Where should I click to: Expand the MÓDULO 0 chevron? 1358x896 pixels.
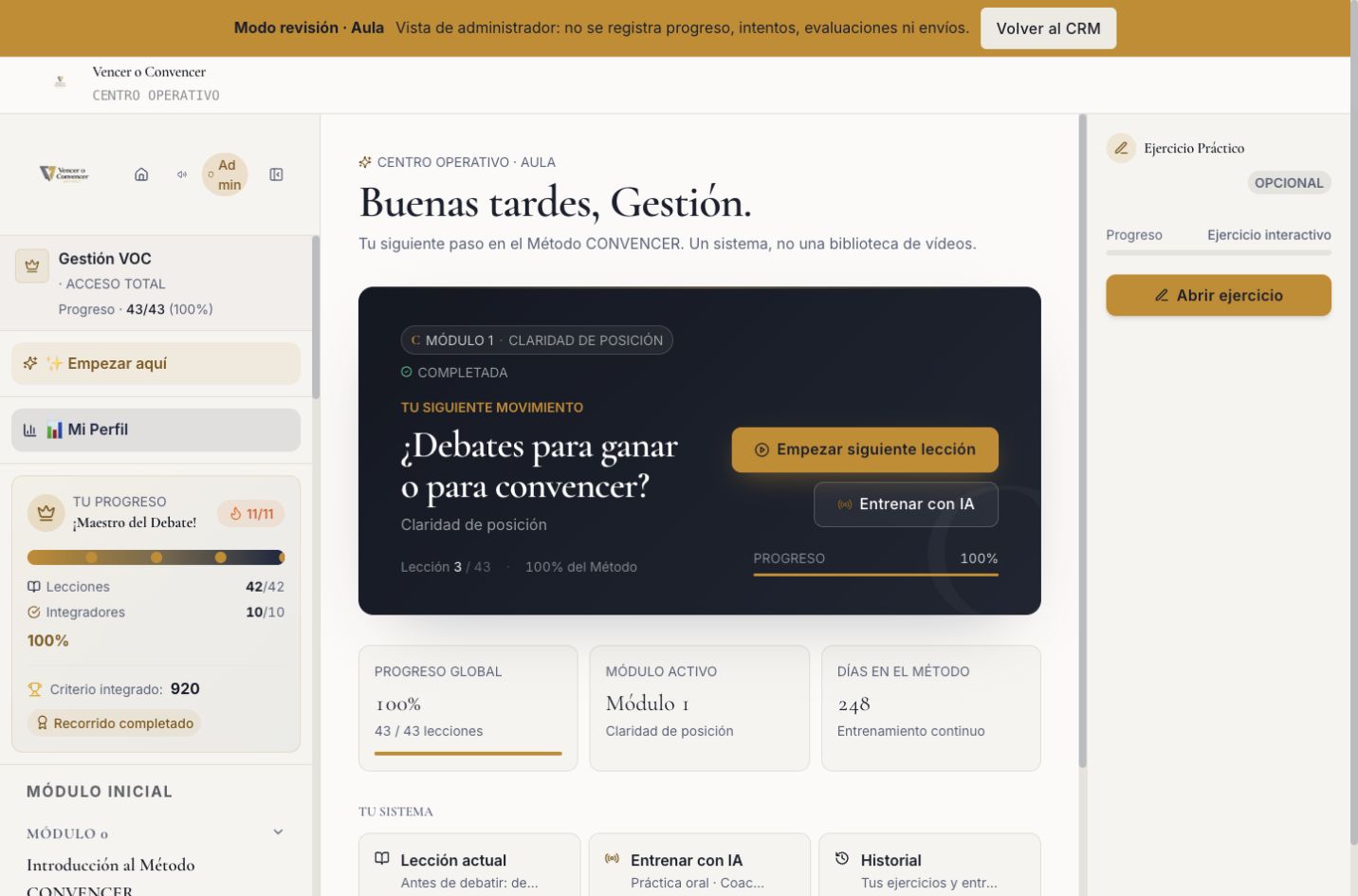[278, 832]
